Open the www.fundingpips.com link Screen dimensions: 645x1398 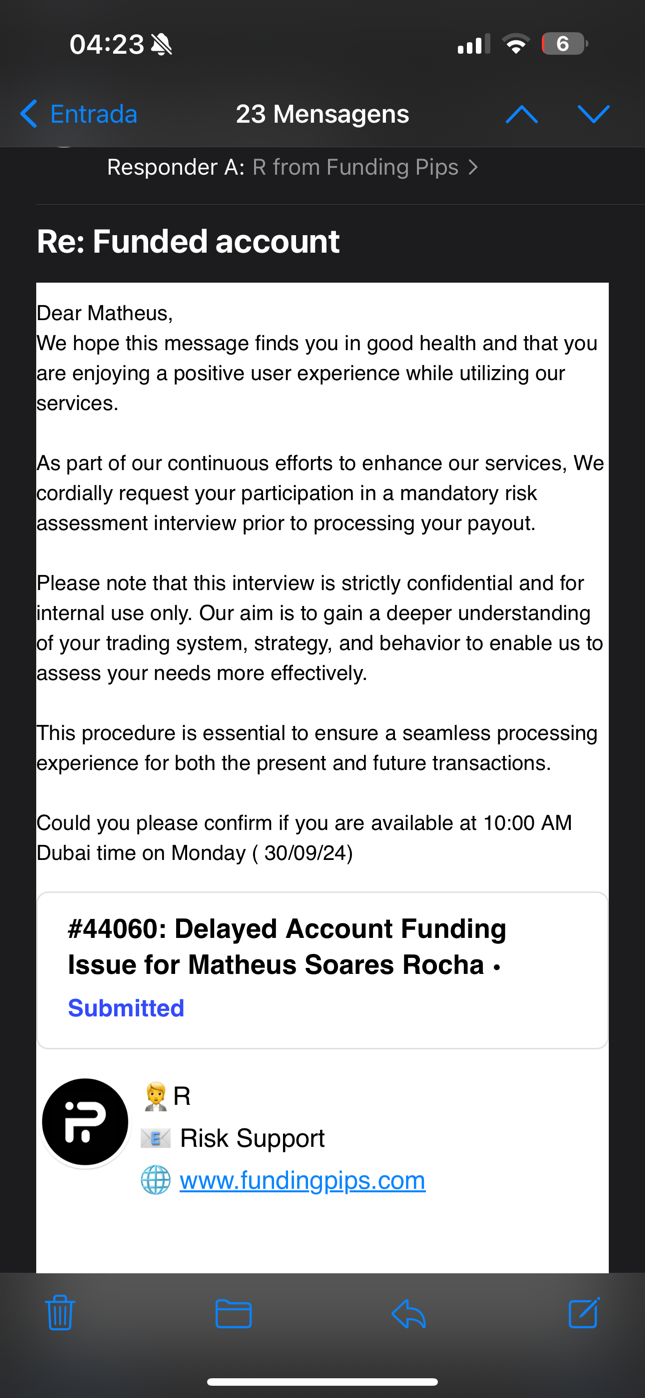click(302, 1180)
